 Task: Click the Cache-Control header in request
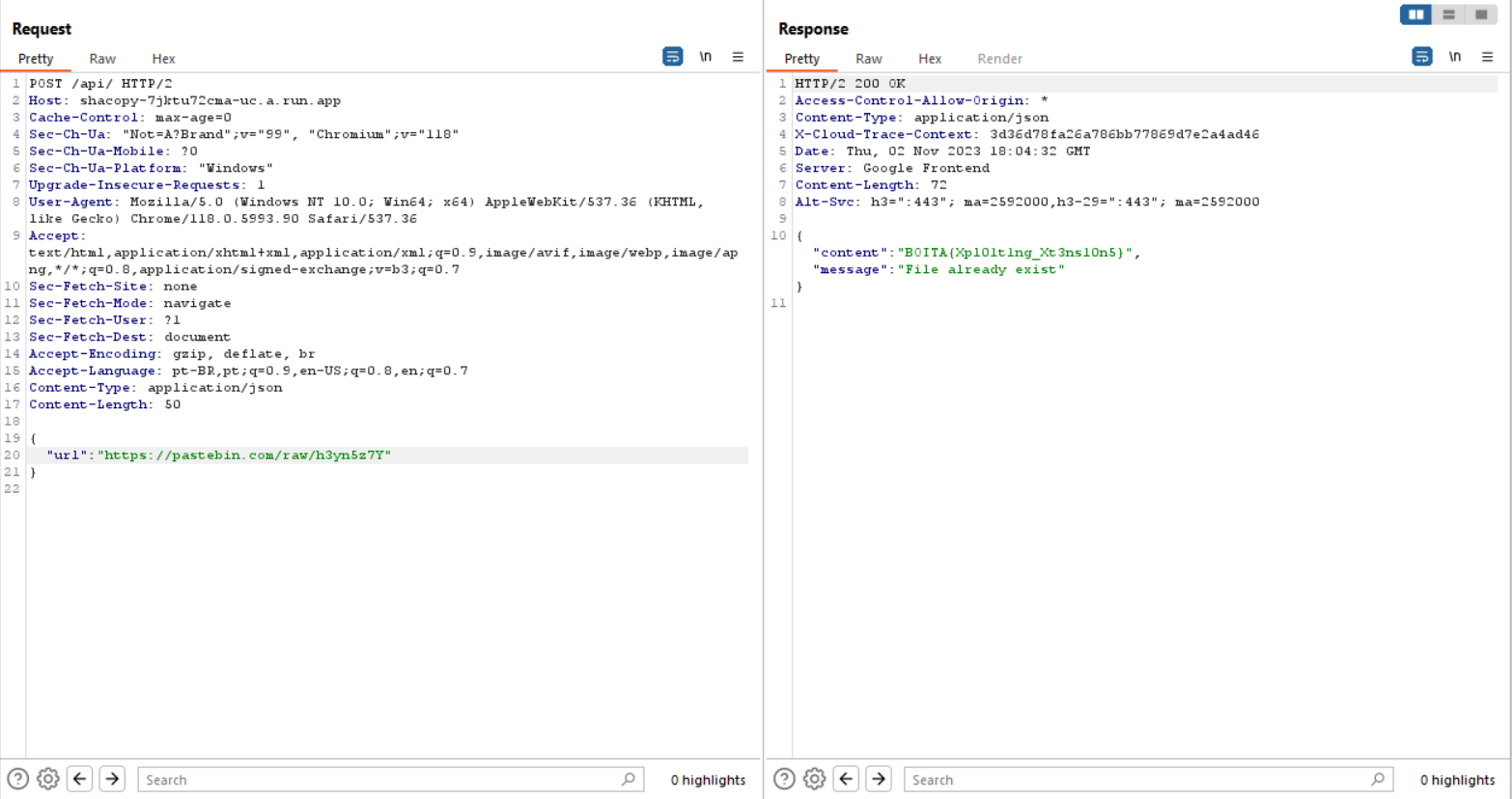coord(130,118)
